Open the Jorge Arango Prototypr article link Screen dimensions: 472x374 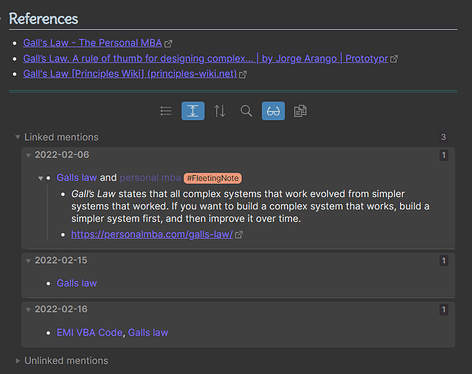point(206,59)
